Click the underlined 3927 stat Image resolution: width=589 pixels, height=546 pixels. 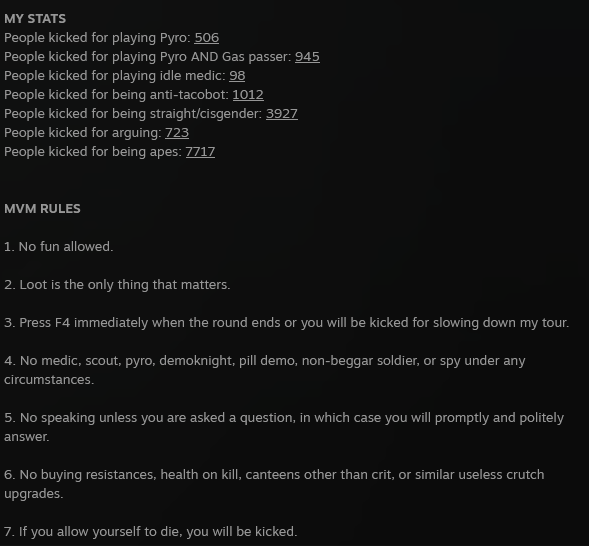(x=282, y=114)
